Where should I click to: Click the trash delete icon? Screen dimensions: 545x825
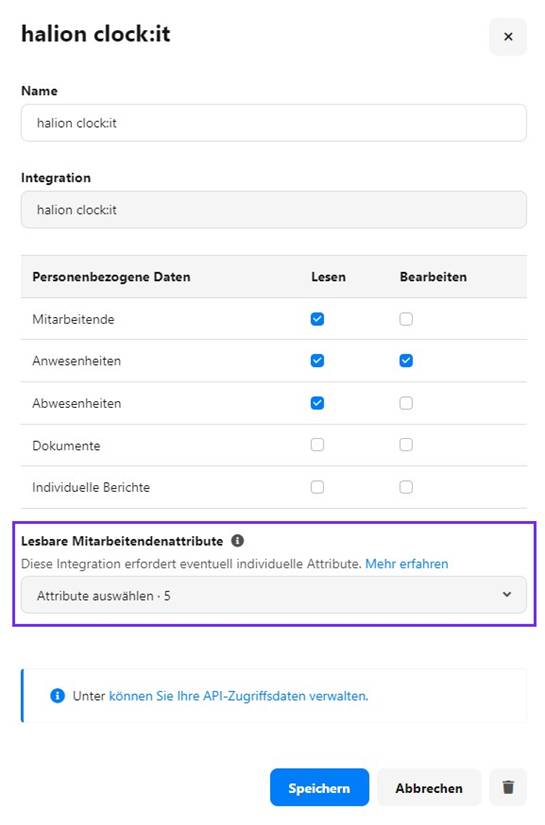point(508,787)
